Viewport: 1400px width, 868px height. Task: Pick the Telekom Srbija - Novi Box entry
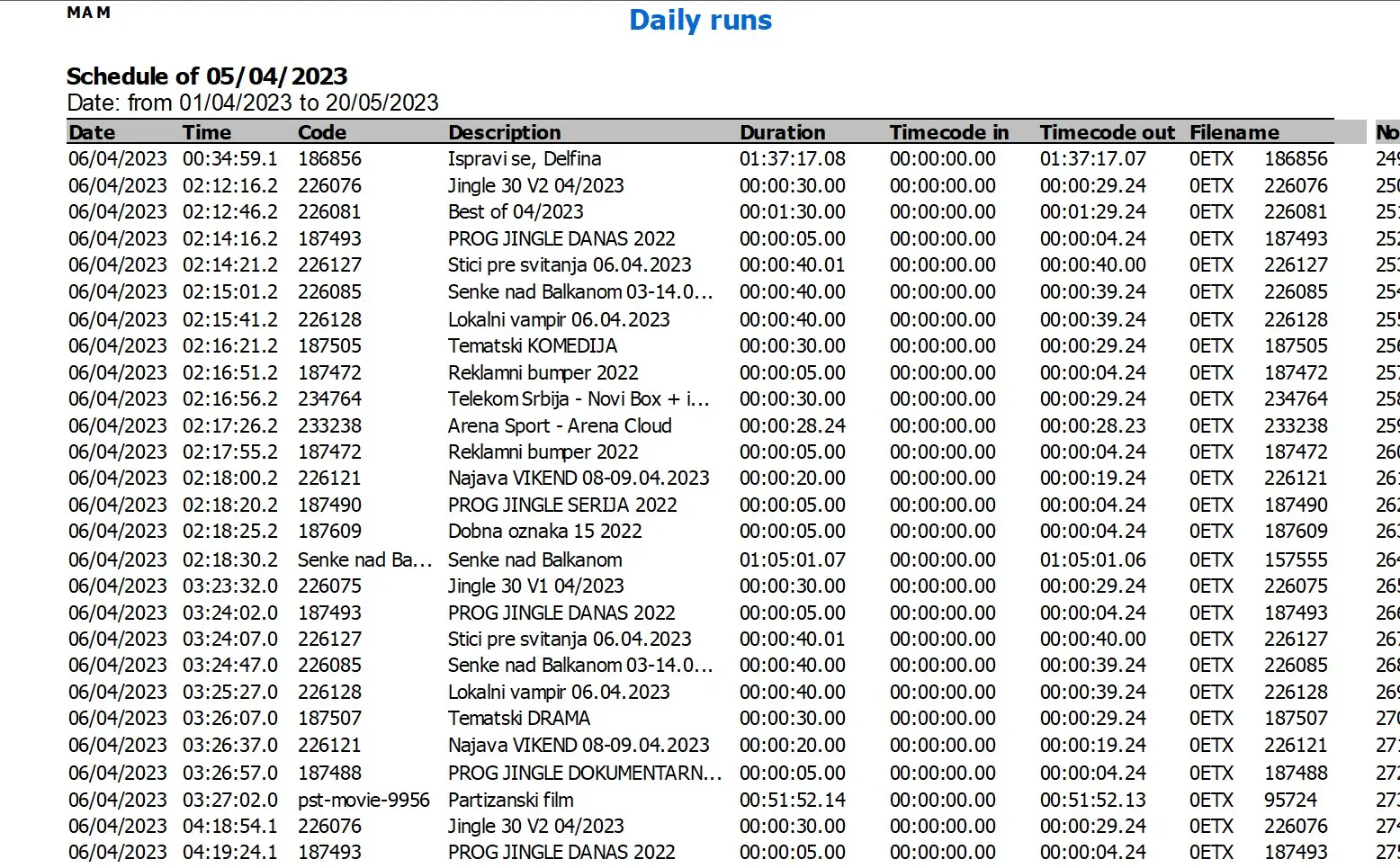point(579,399)
